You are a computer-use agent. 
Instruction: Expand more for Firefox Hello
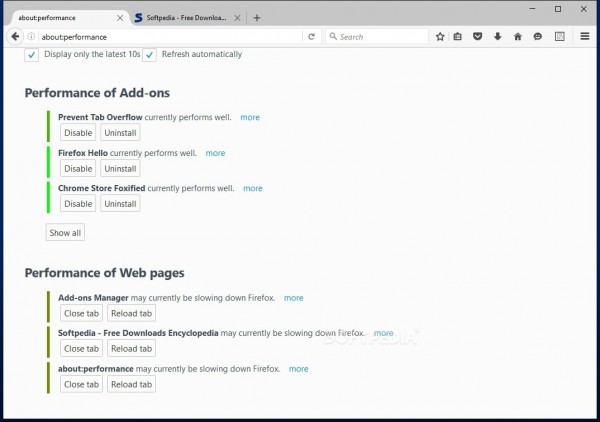(x=215, y=153)
